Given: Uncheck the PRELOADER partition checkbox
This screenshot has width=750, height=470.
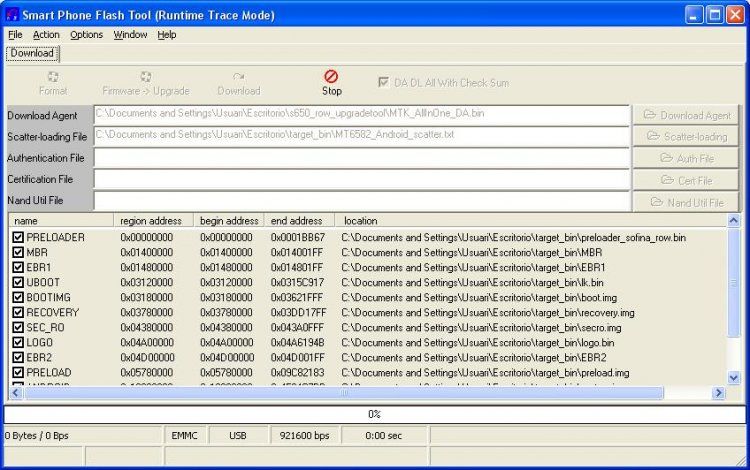Looking at the screenshot, I should click(18, 237).
